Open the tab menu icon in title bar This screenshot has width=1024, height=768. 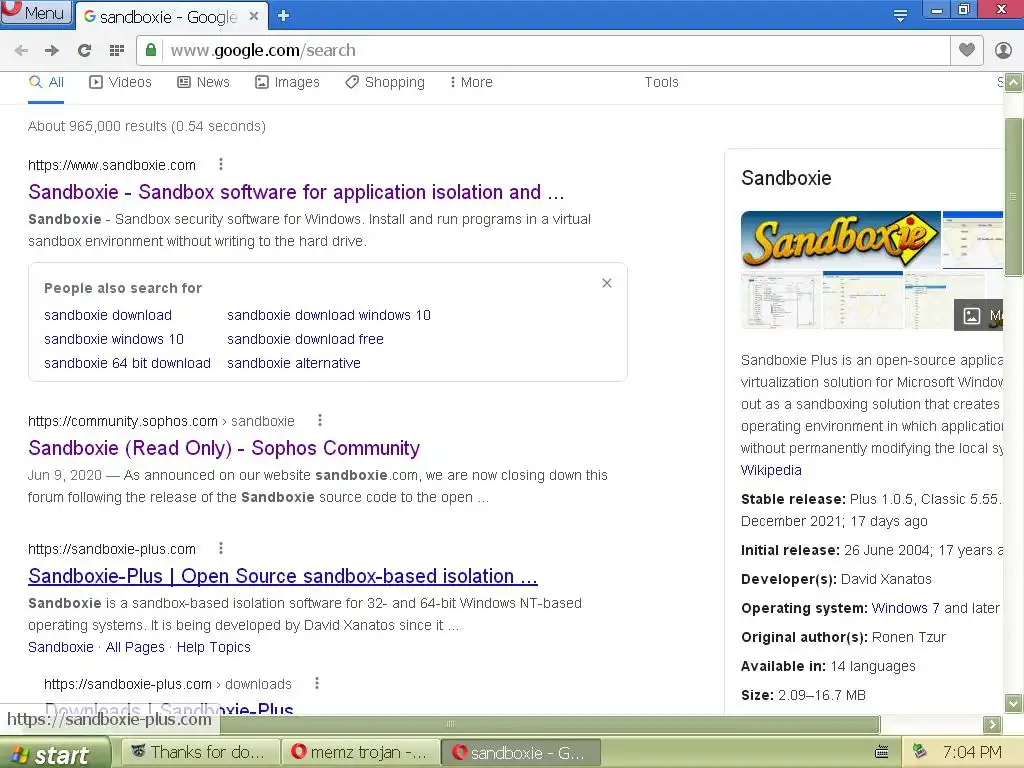click(900, 16)
